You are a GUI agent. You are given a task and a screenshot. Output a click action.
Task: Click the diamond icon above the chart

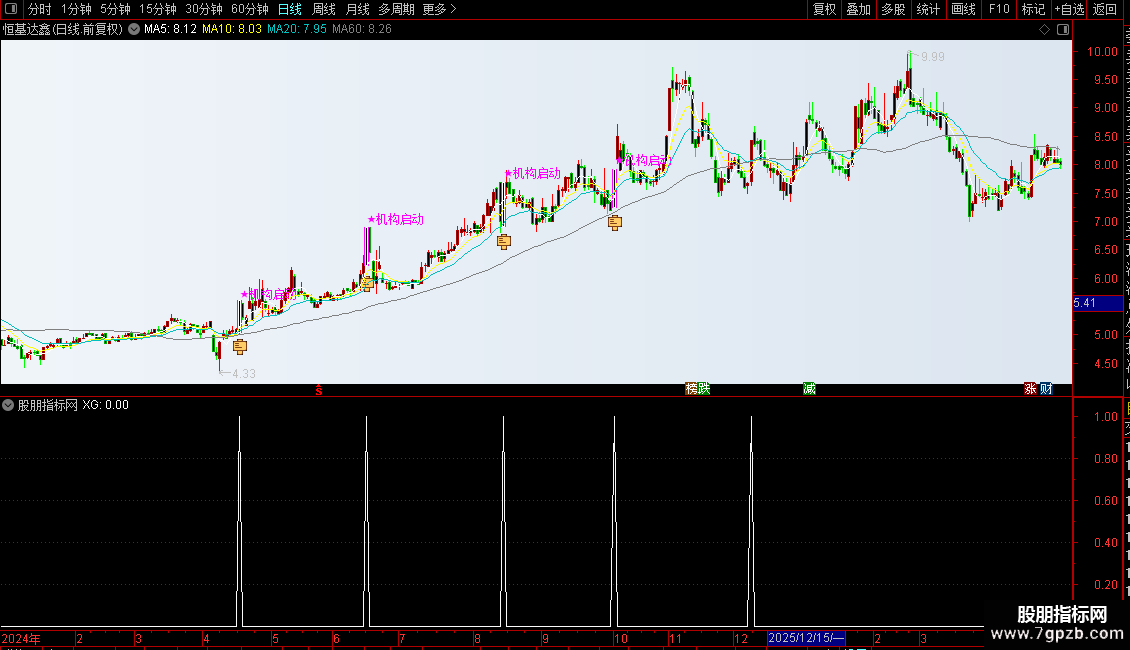[1044, 30]
